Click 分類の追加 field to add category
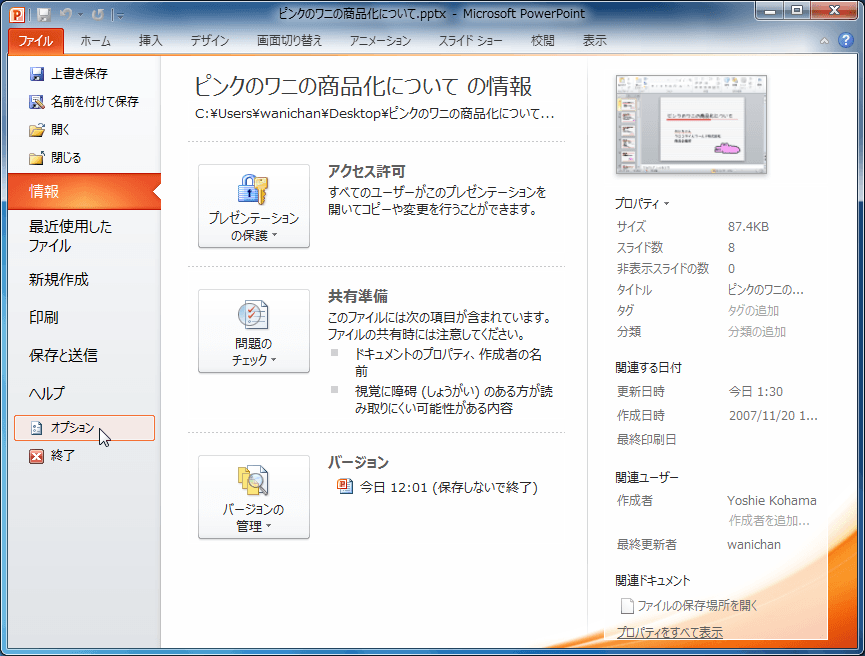 (756, 332)
